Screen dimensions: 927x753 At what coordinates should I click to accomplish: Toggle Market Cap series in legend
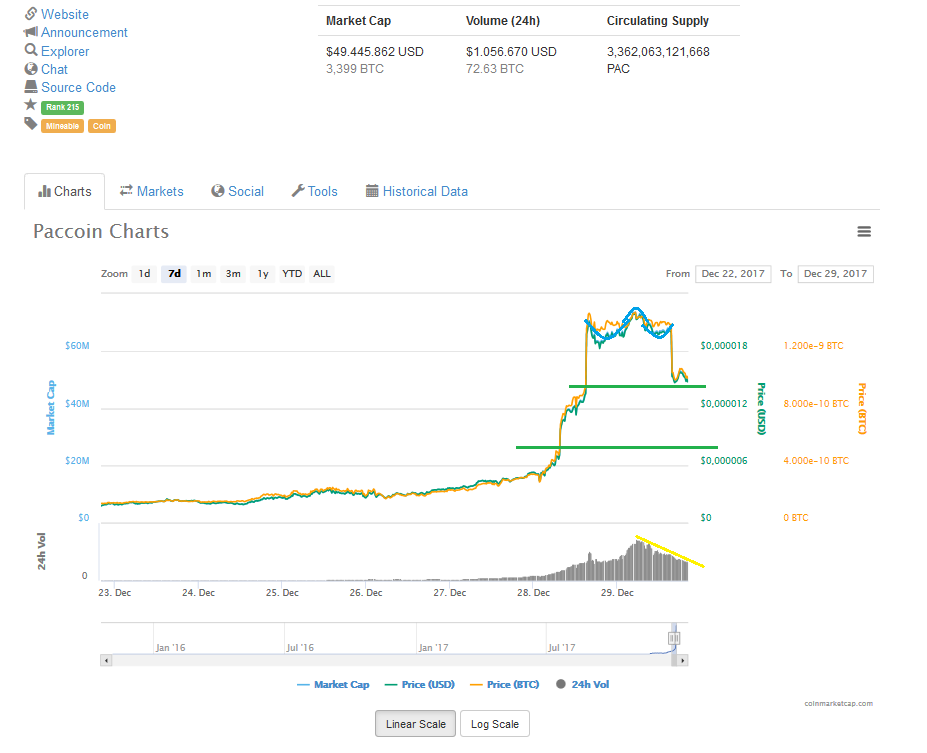(x=333, y=685)
